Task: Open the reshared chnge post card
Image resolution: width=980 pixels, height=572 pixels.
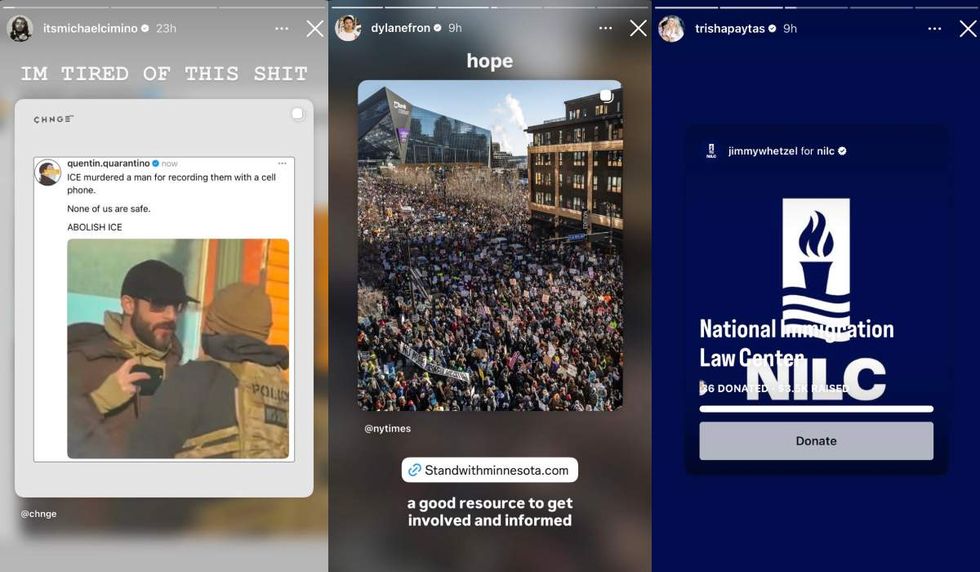Action: (164, 298)
